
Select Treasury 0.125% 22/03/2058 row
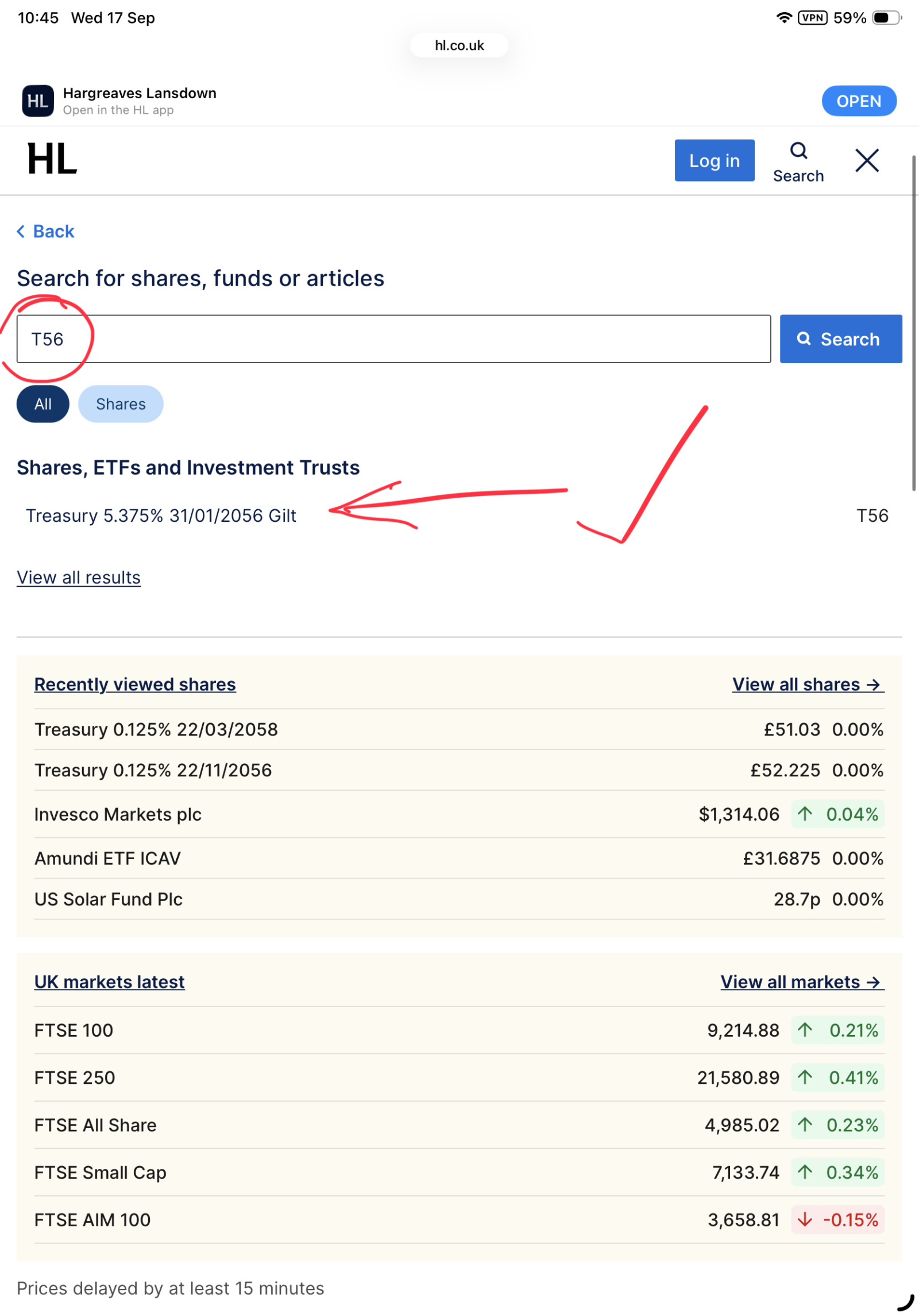(156, 729)
